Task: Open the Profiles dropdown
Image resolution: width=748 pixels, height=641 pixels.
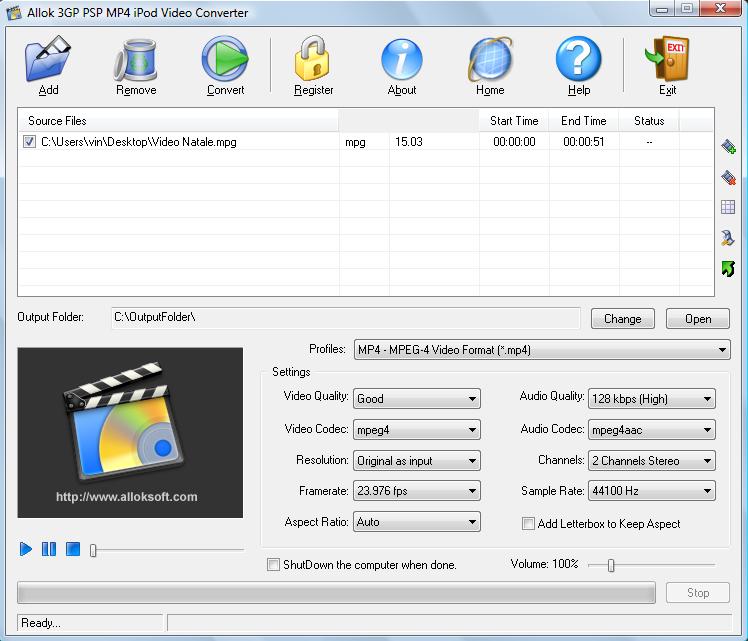Action: tap(542, 350)
